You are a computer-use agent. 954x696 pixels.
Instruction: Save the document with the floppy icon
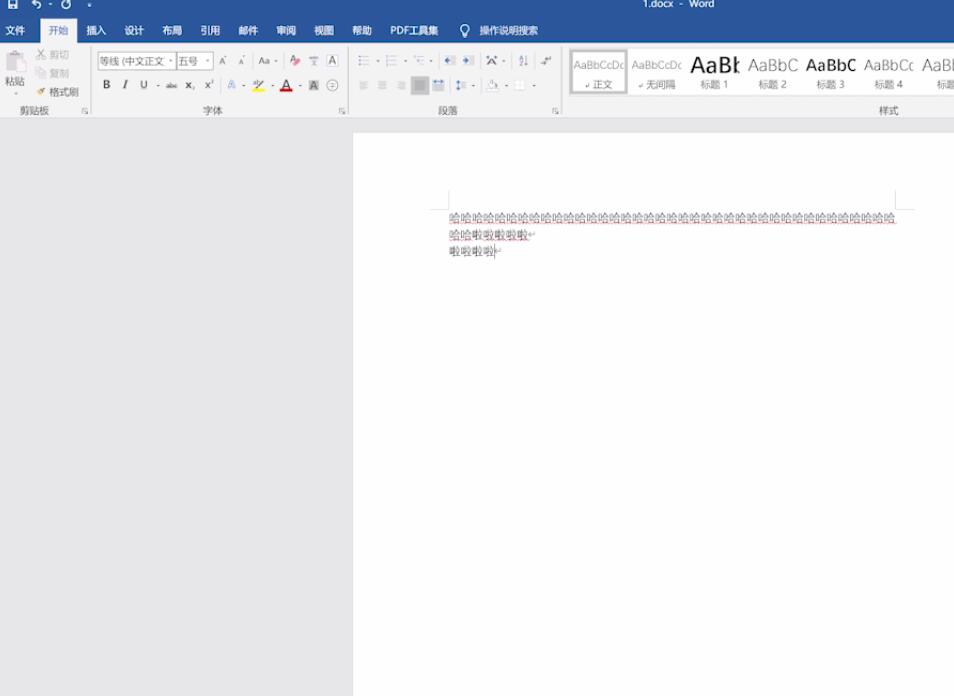[12, 5]
